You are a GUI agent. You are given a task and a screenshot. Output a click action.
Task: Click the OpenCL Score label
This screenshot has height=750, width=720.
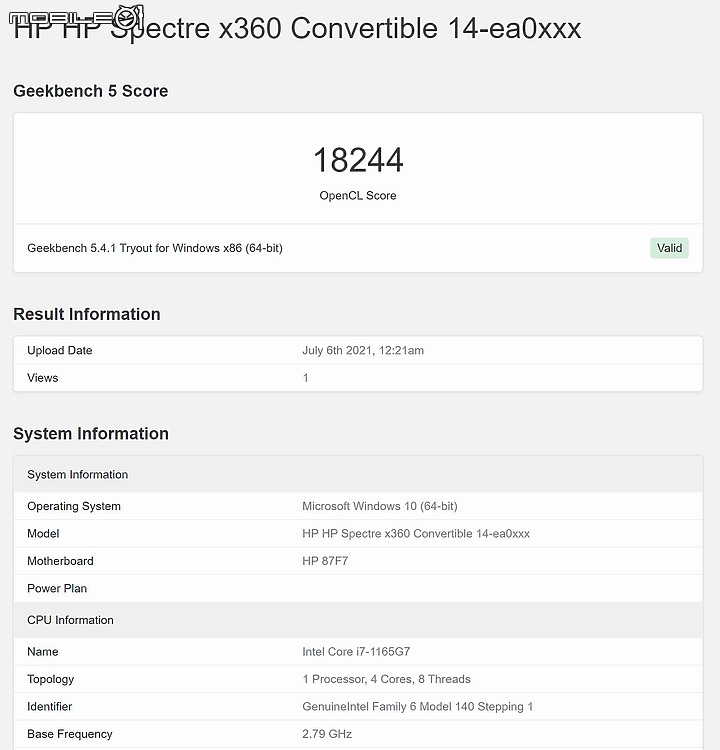[358, 196]
